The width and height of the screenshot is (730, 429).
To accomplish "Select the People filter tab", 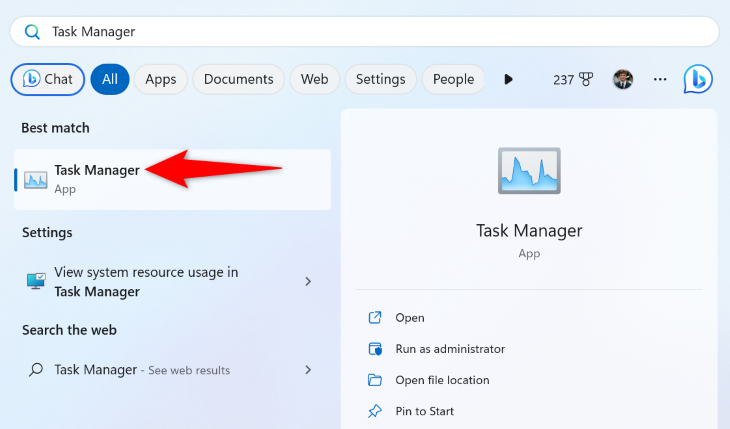I will pyautogui.click(x=453, y=79).
